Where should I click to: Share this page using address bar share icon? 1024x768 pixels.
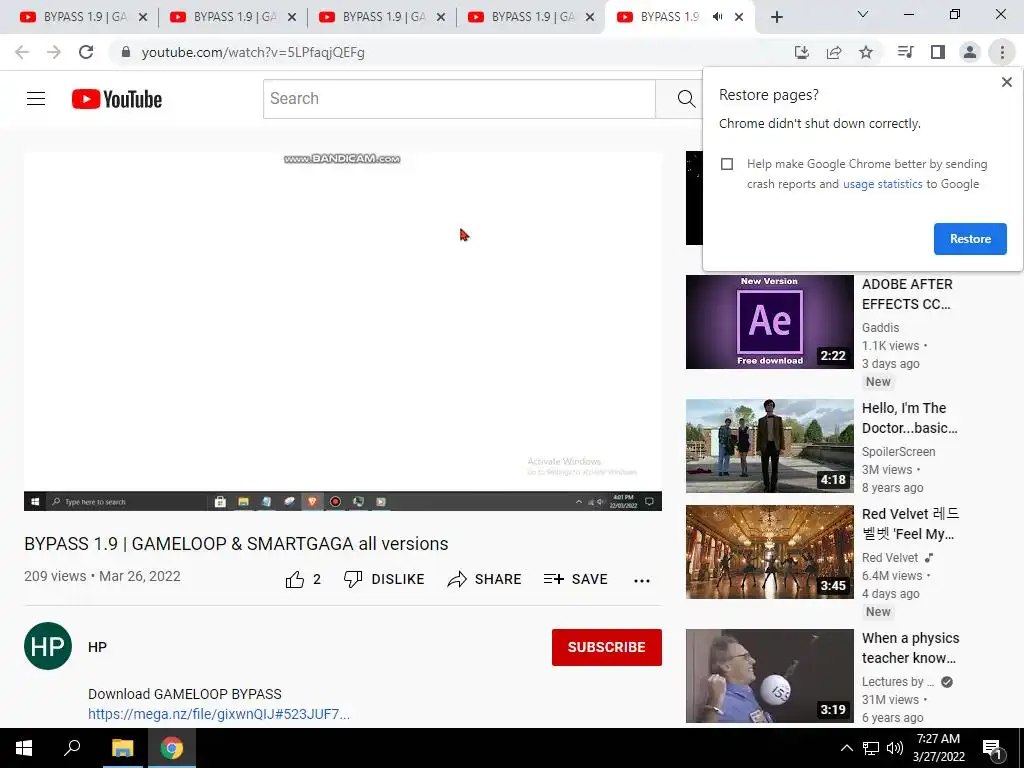834,52
